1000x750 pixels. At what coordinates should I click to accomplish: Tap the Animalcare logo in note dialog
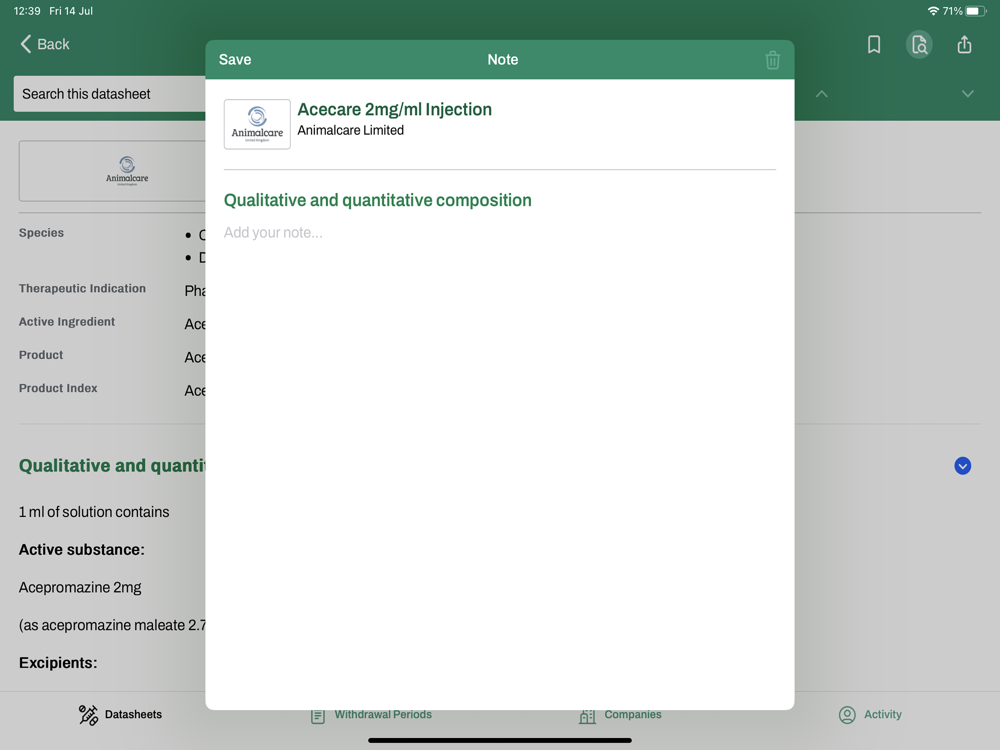(x=257, y=124)
